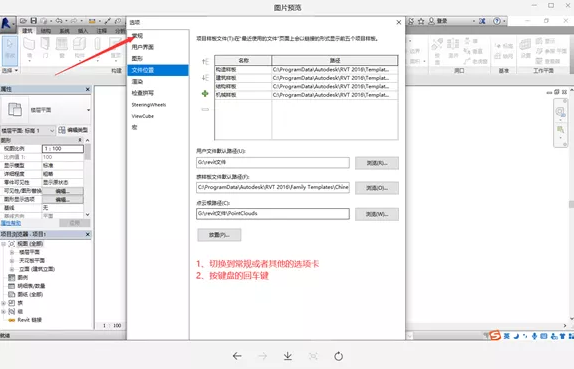The image size is (574, 369).
Task: Select the Door tool in the ribbon
Action: [45, 48]
